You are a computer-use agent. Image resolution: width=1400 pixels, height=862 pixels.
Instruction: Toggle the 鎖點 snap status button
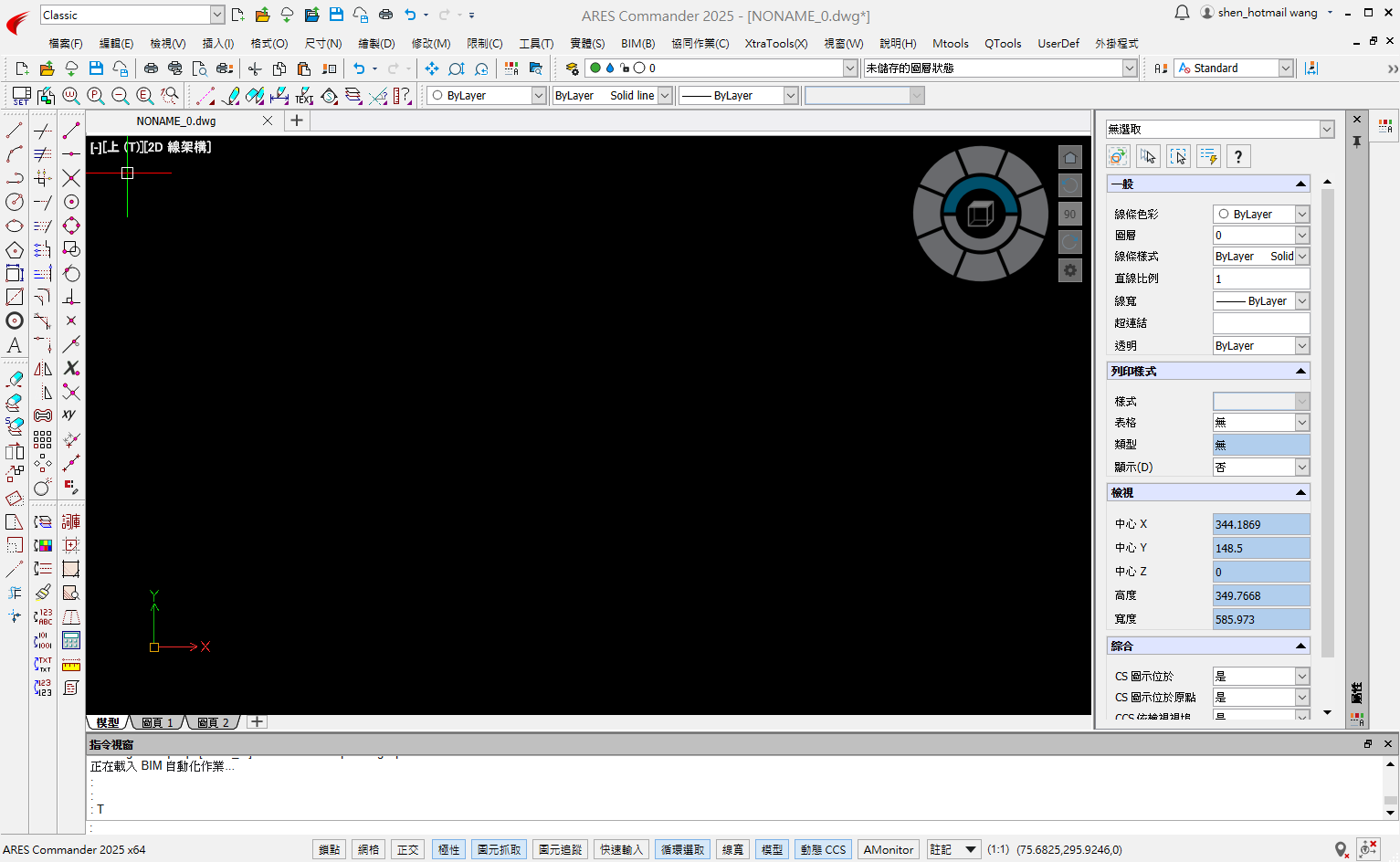[329, 849]
